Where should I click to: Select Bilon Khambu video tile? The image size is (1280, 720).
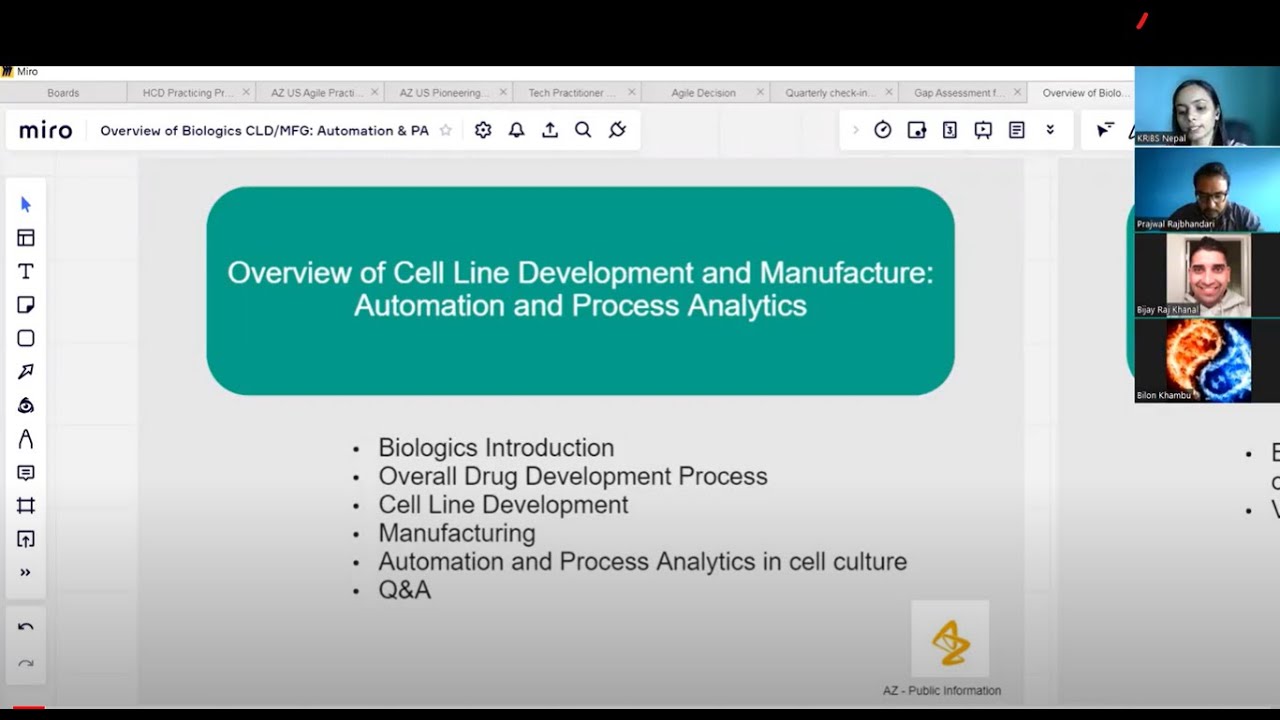(x=1207, y=361)
